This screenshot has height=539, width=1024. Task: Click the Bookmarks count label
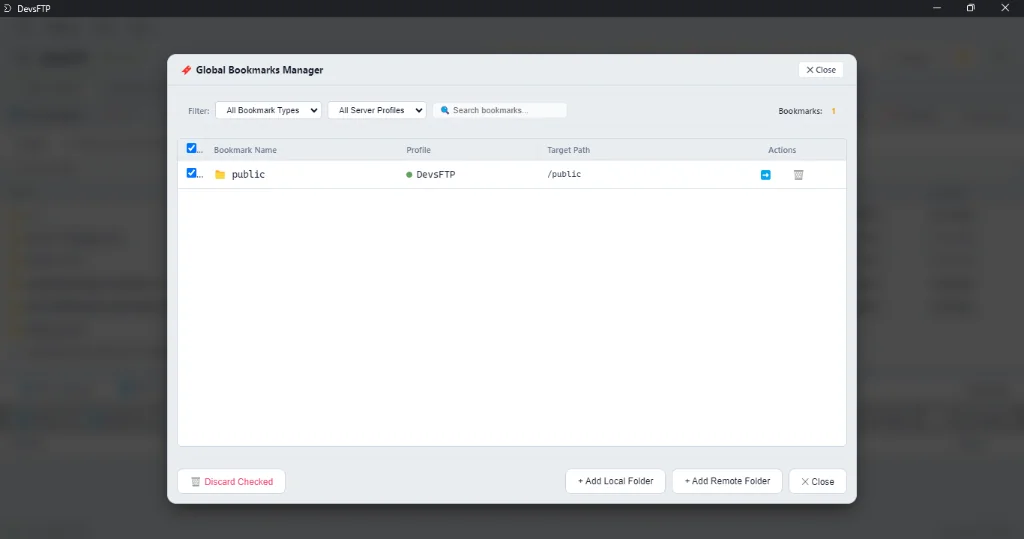[x=800, y=111]
